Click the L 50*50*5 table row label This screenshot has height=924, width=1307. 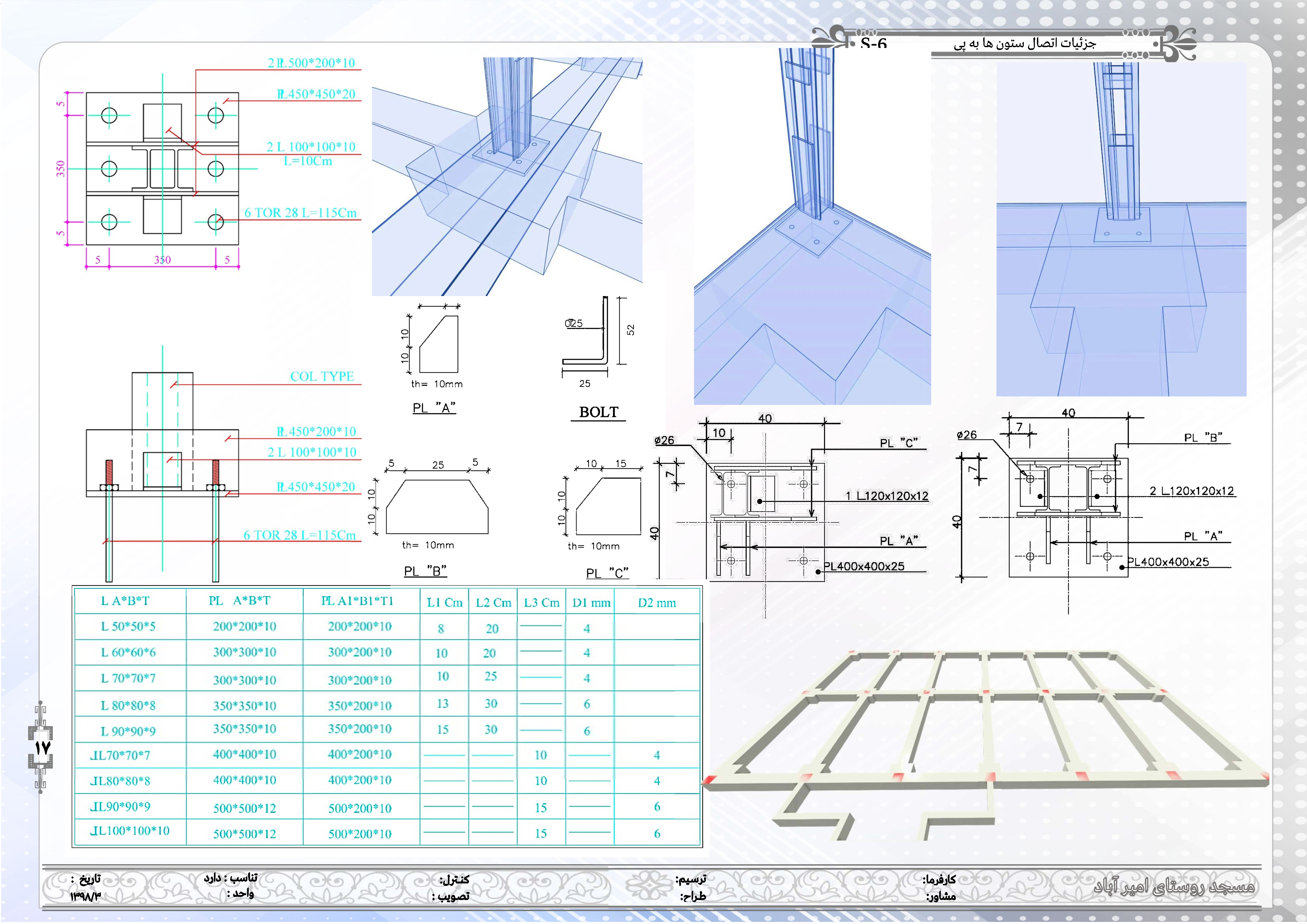(x=128, y=626)
